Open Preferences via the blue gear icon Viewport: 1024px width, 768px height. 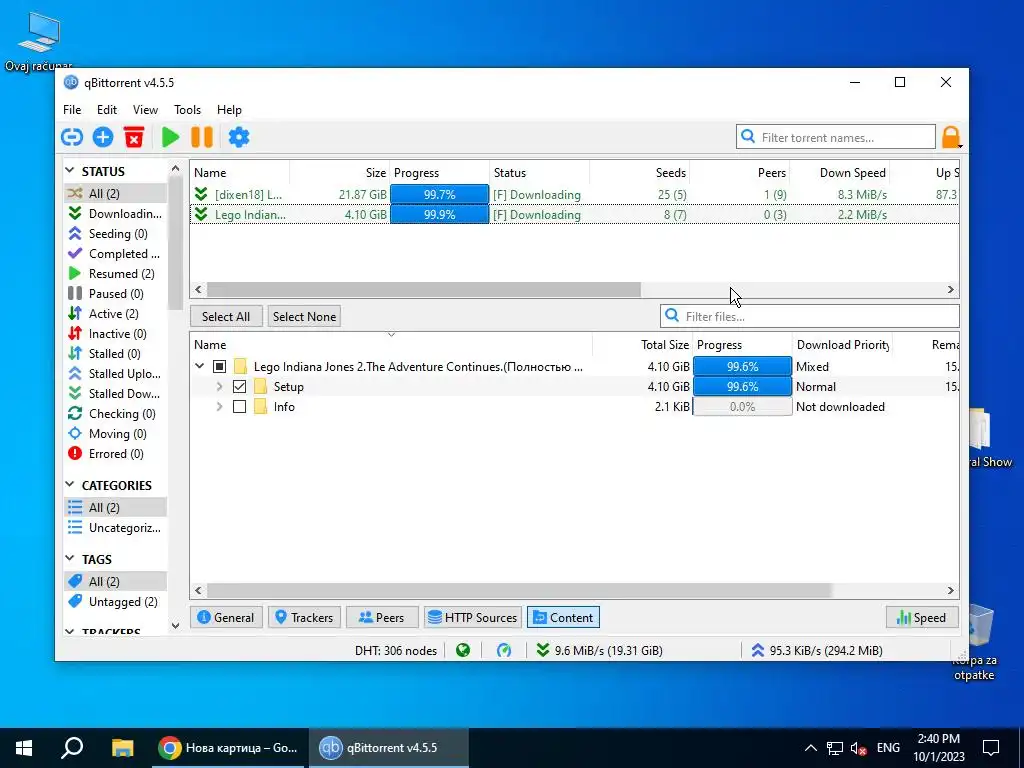point(238,137)
